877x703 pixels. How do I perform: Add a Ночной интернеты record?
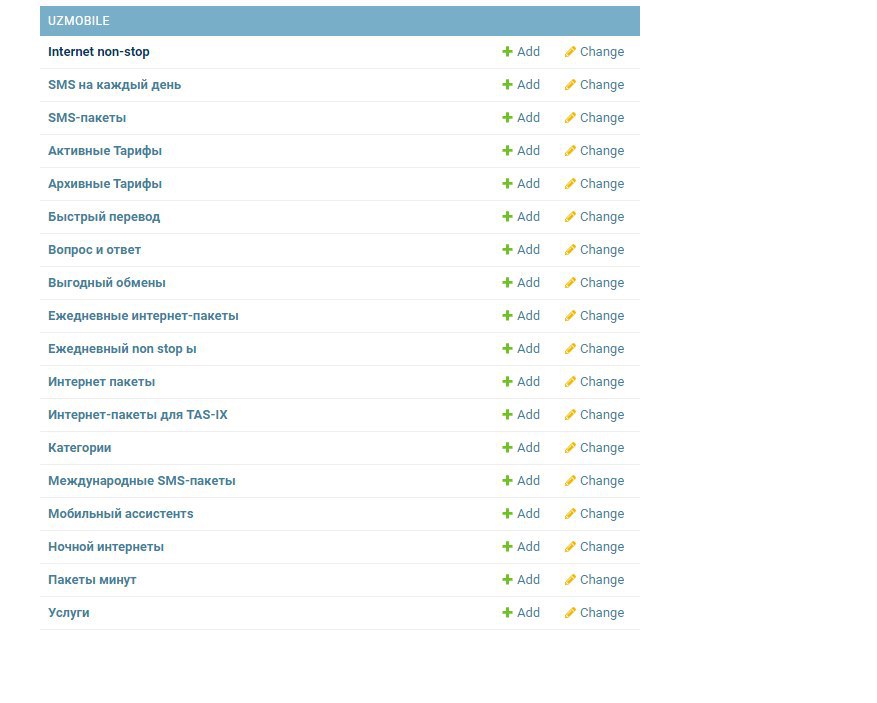pos(521,546)
